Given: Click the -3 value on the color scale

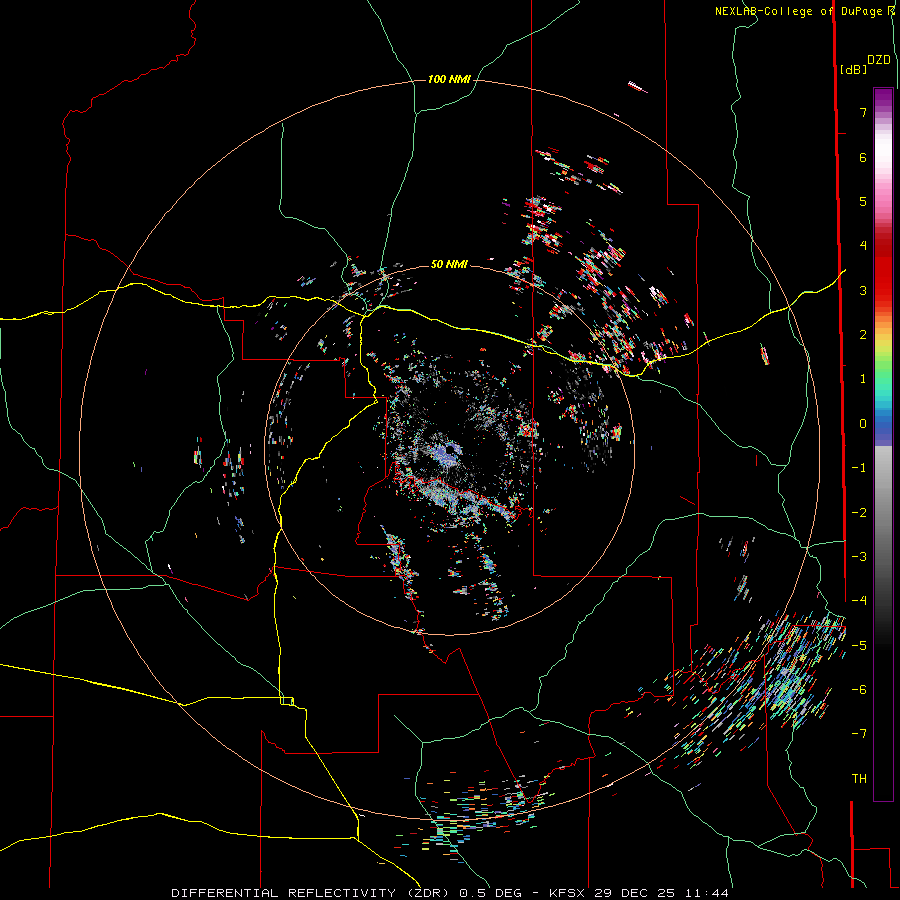Looking at the screenshot, I should tap(859, 557).
